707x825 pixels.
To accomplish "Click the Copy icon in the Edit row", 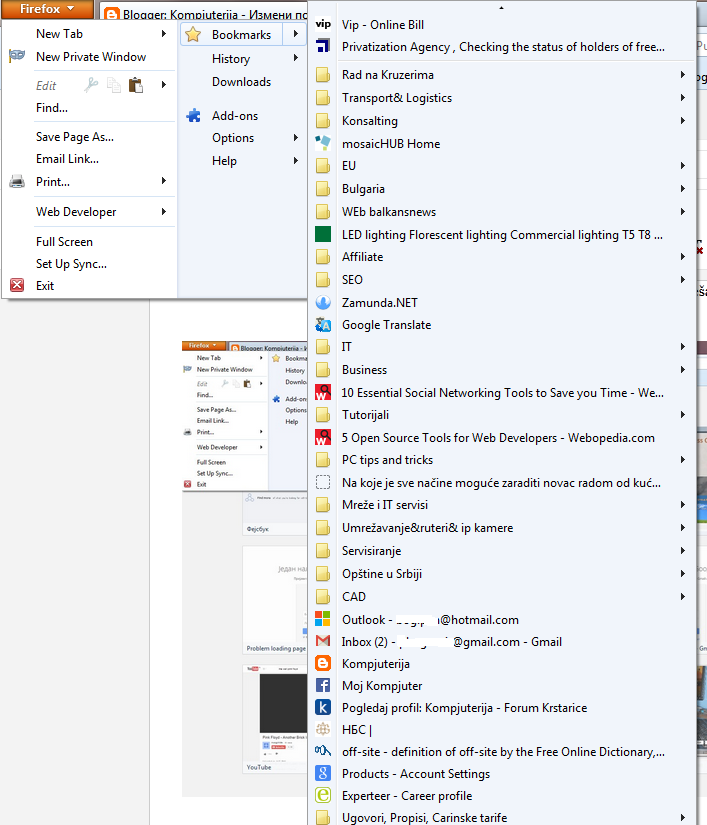I will pyautogui.click(x=114, y=85).
